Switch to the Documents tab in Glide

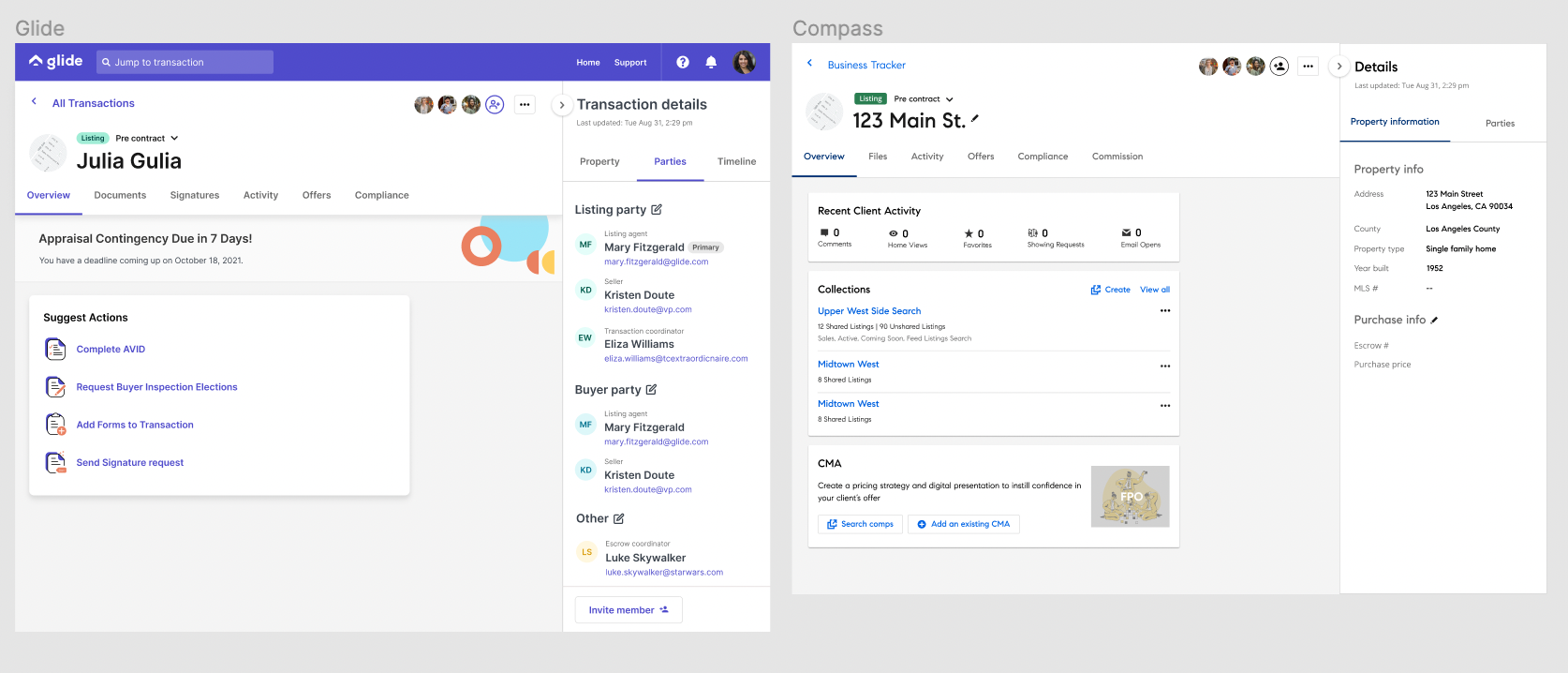[120, 195]
